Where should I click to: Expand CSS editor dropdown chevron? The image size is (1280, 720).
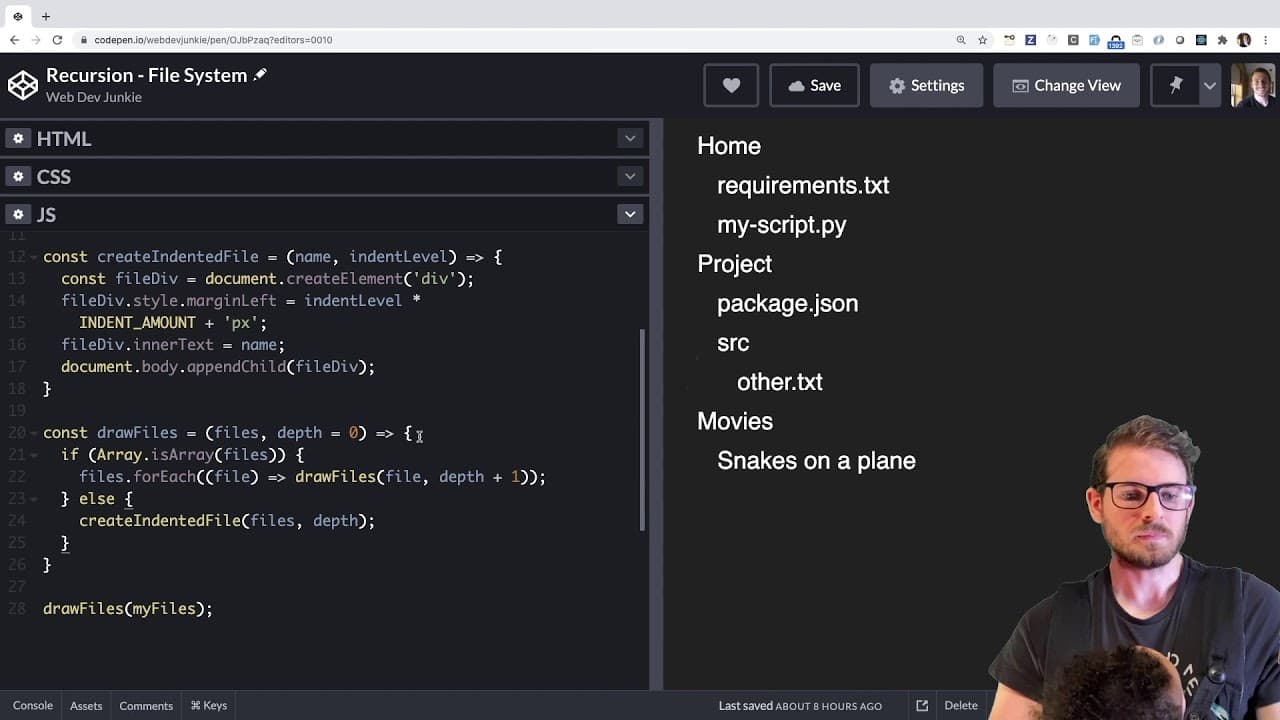coord(629,176)
